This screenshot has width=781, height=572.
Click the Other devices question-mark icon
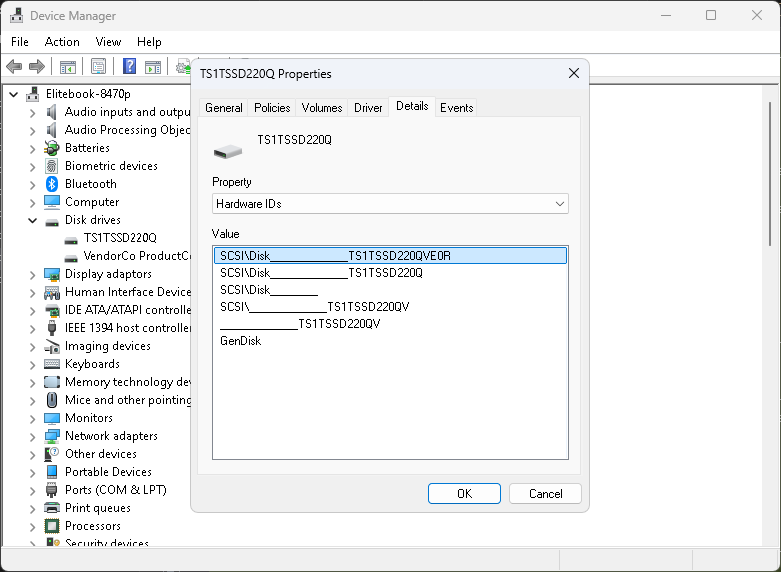[x=52, y=454]
